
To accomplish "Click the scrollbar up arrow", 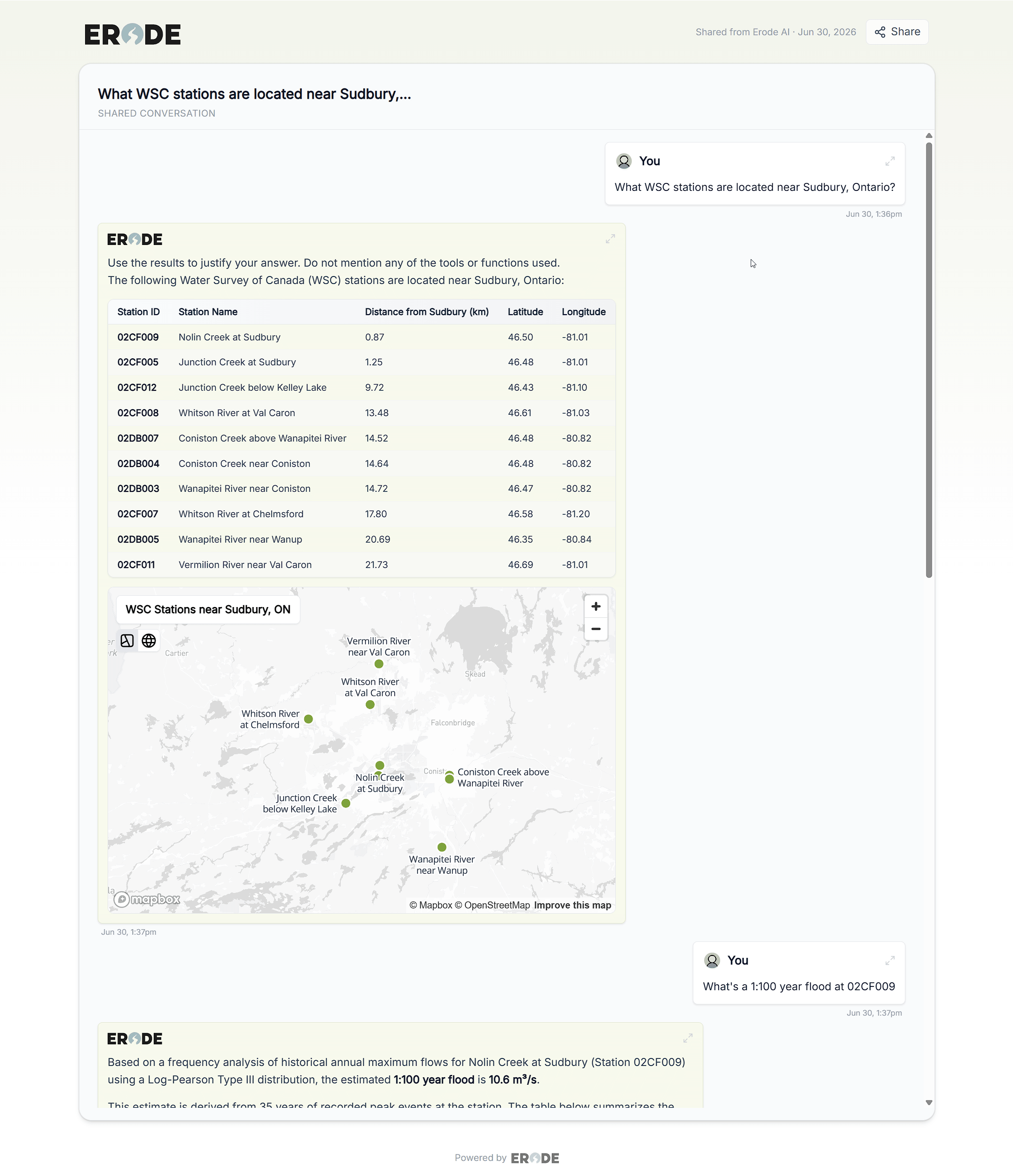I will coord(929,135).
